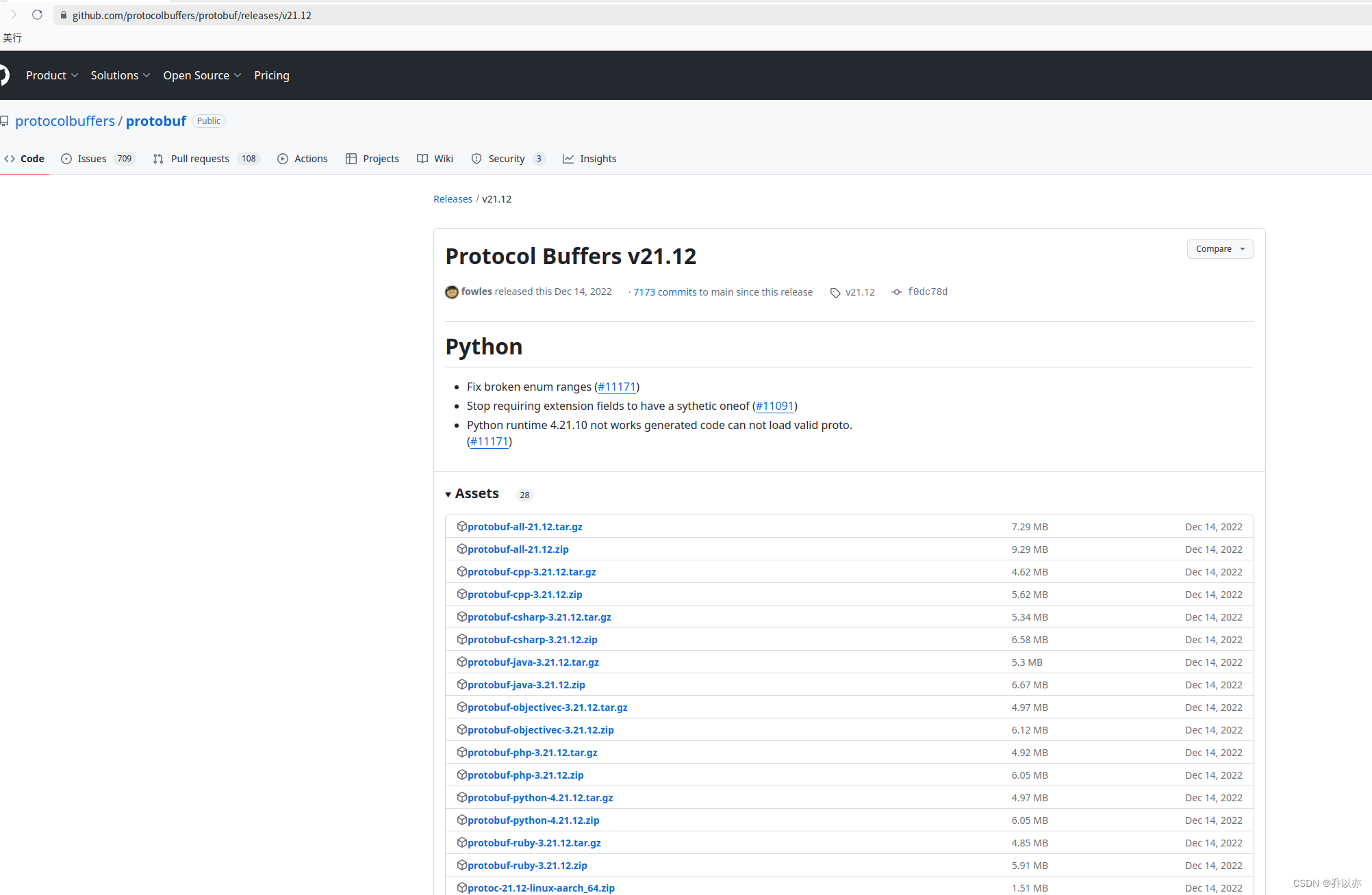Open fowles user profile link

pyautogui.click(x=477, y=291)
